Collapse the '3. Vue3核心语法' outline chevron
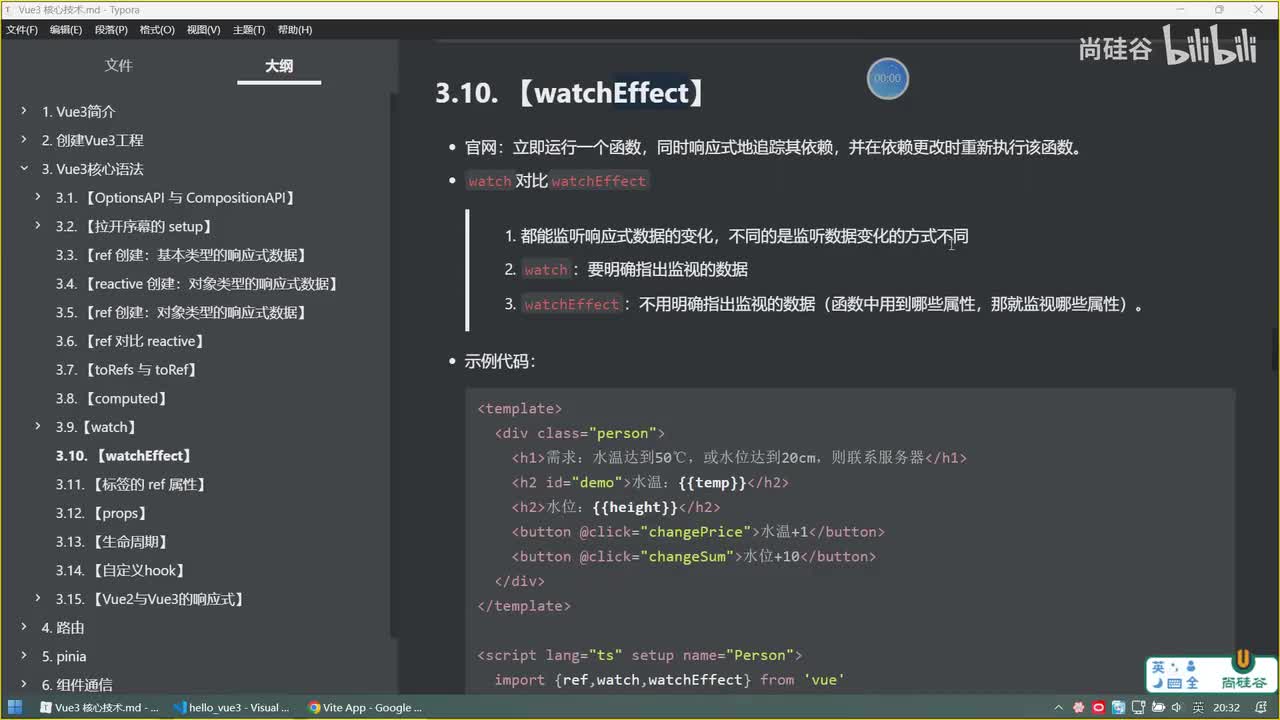Screen dimensions: 1280x720 [x=24, y=169]
